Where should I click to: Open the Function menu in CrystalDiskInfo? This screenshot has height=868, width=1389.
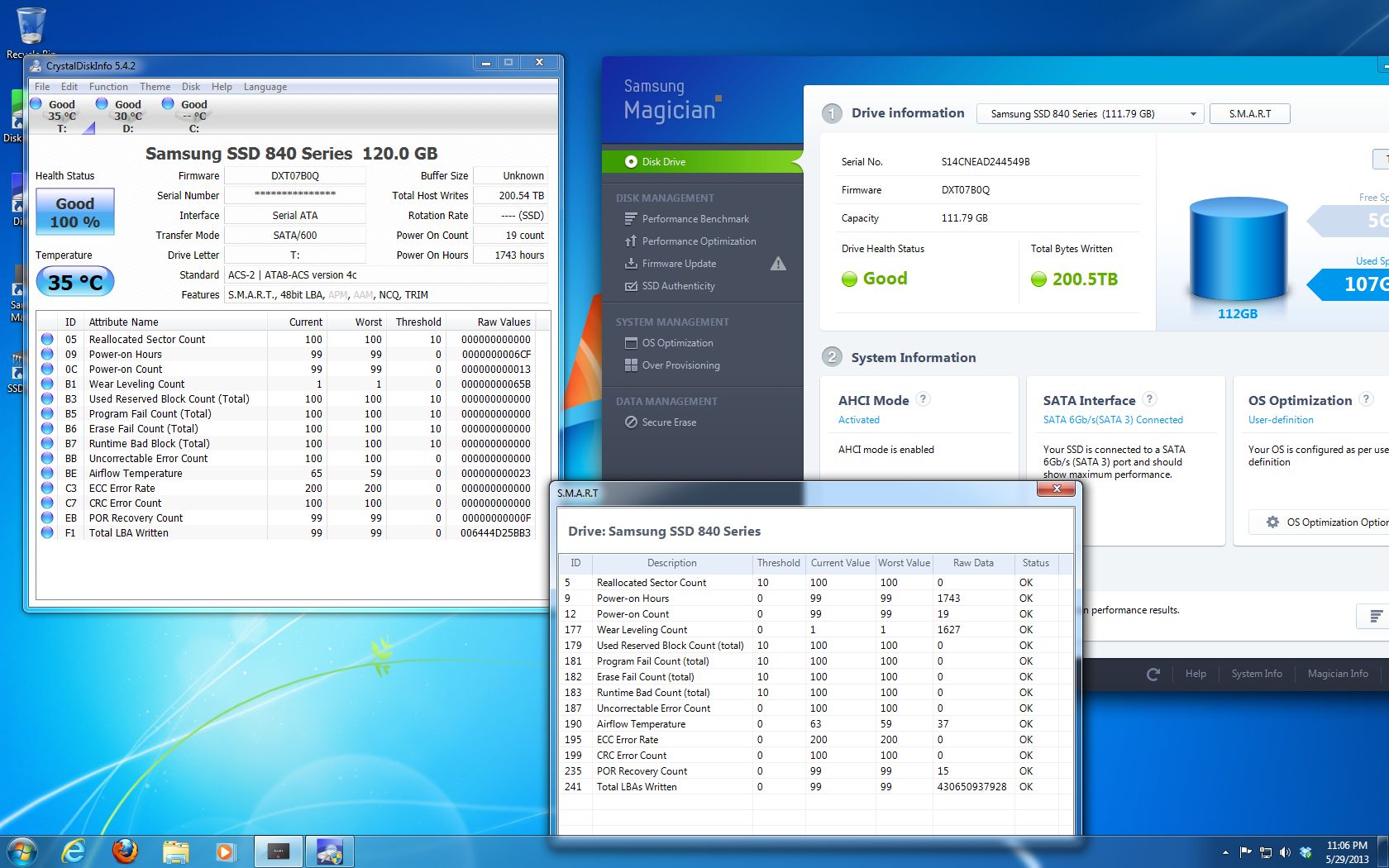108,87
